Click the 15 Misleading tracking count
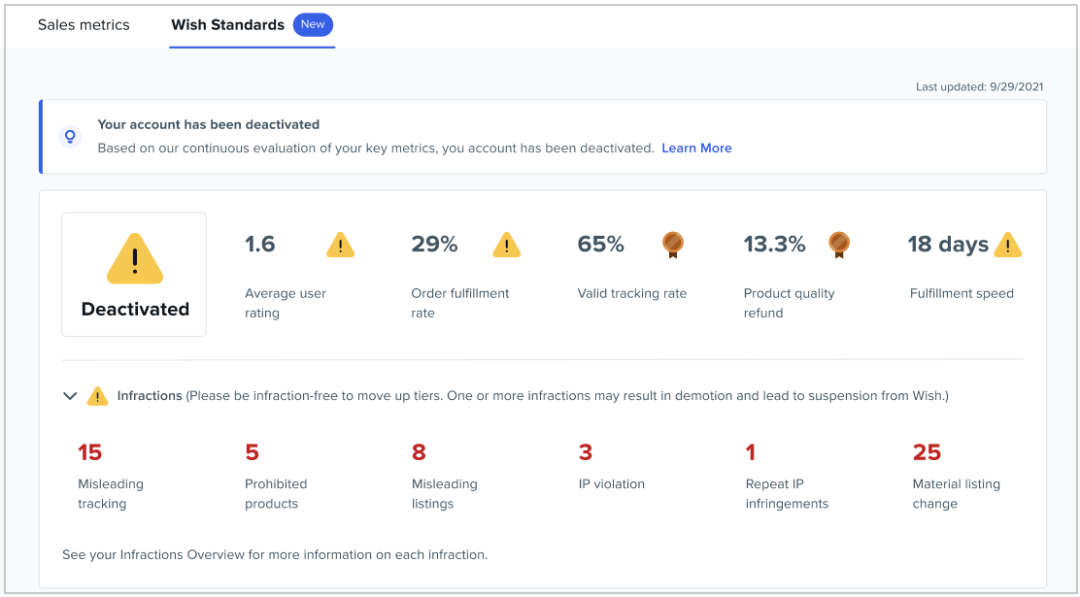The image size is (1080, 597). [x=90, y=453]
